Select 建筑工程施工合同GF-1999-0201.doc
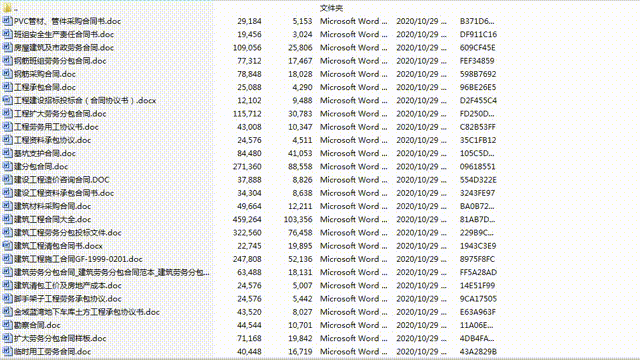The width and height of the screenshot is (640, 360). pos(78,259)
